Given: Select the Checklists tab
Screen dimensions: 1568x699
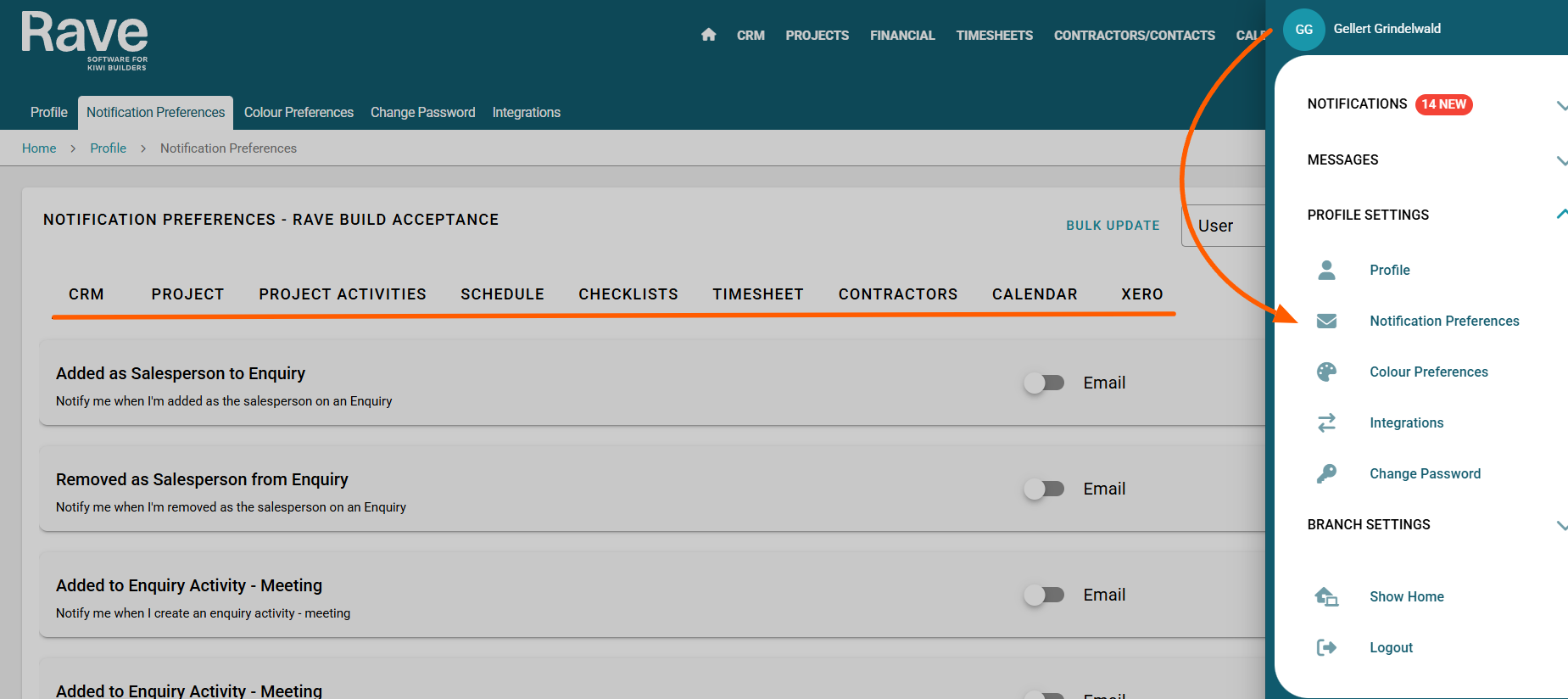Looking at the screenshot, I should coord(628,294).
